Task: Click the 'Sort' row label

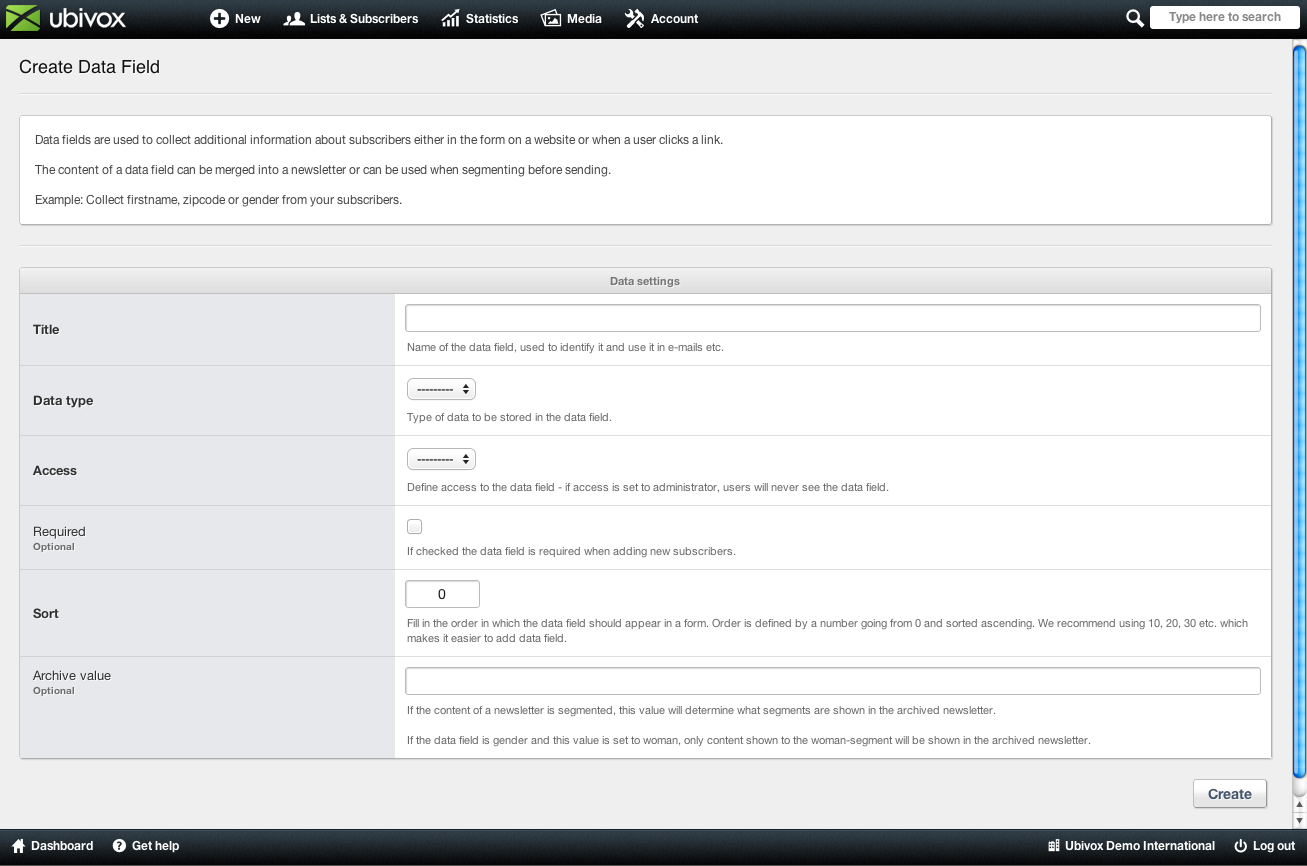Action: point(46,613)
